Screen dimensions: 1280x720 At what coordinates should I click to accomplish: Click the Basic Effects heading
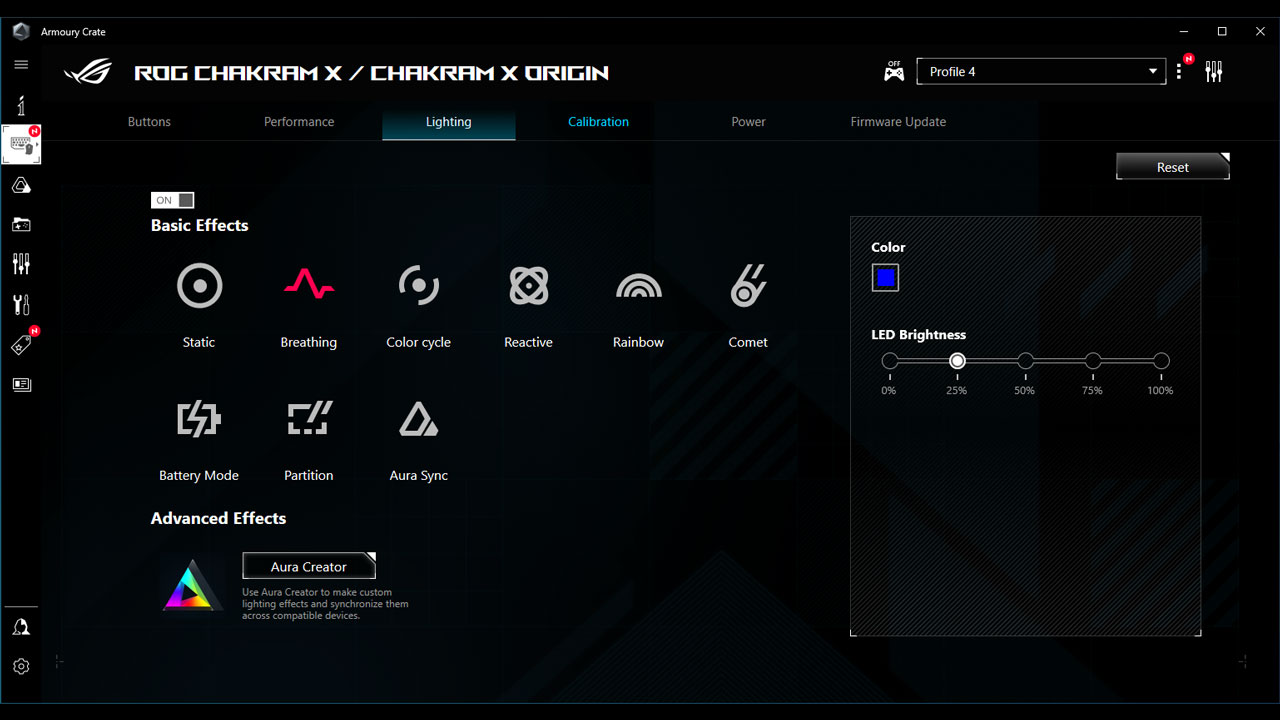click(200, 225)
